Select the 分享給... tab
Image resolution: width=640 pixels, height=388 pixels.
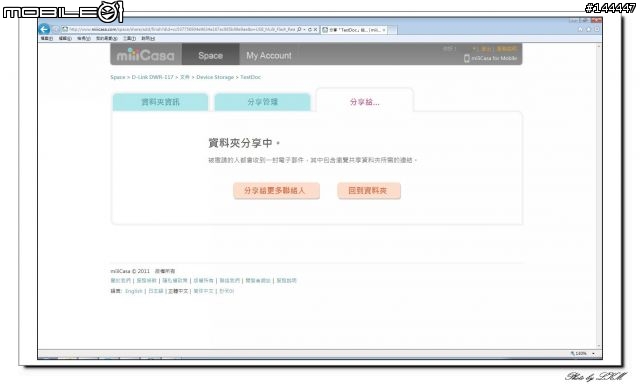(x=365, y=102)
